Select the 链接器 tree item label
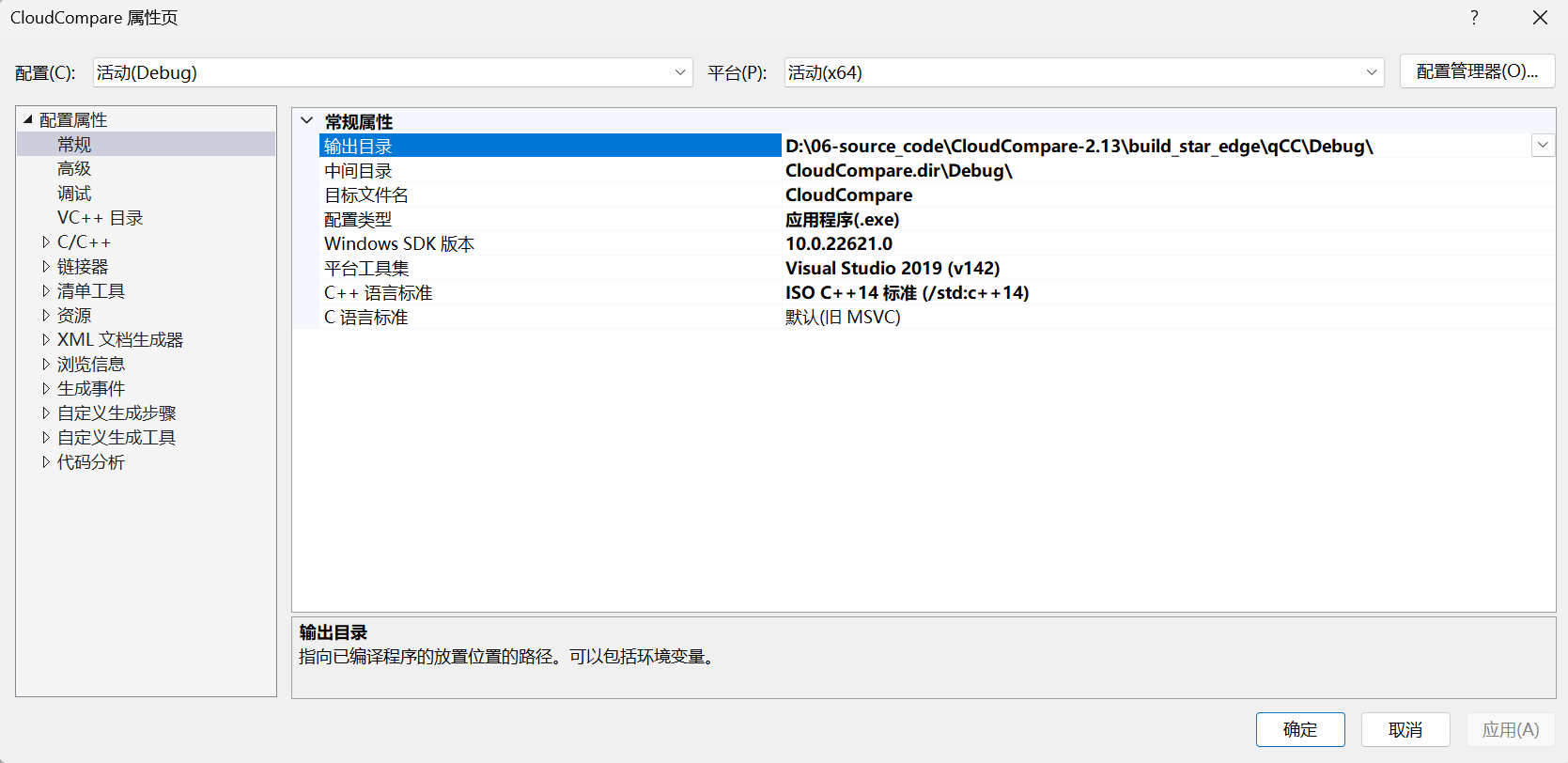Screen dimensions: 1568x763 click(x=83, y=266)
